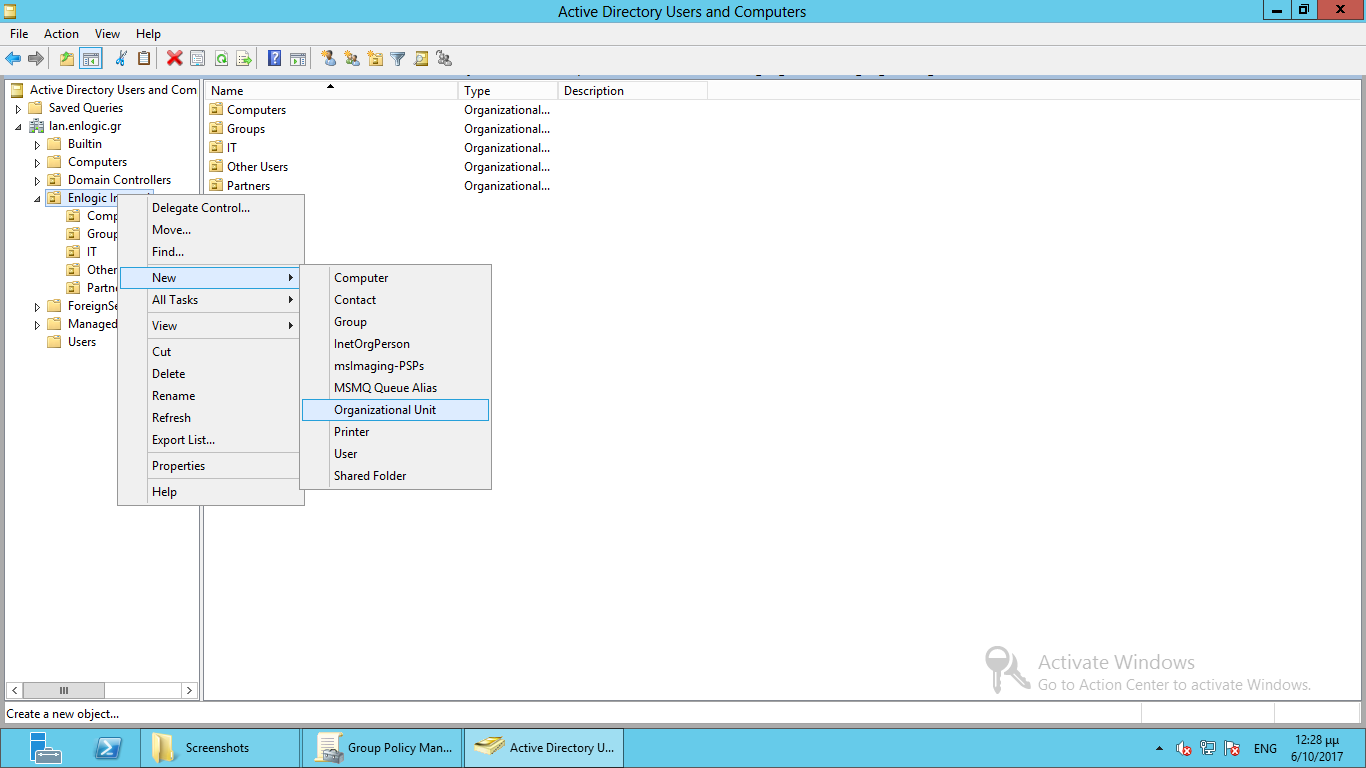Click the Paste clipboard toolbar icon
This screenshot has width=1366, height=768.
click(x=144, y=59)
